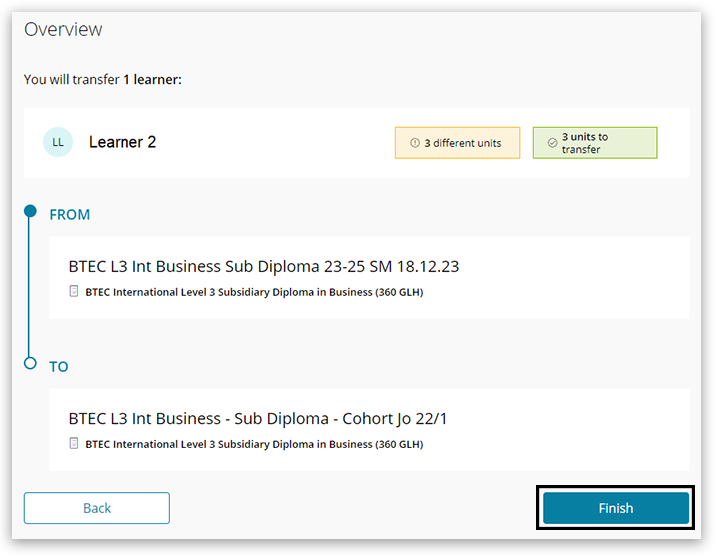Click the qualification name under the TO course

(x=254, y=444)
